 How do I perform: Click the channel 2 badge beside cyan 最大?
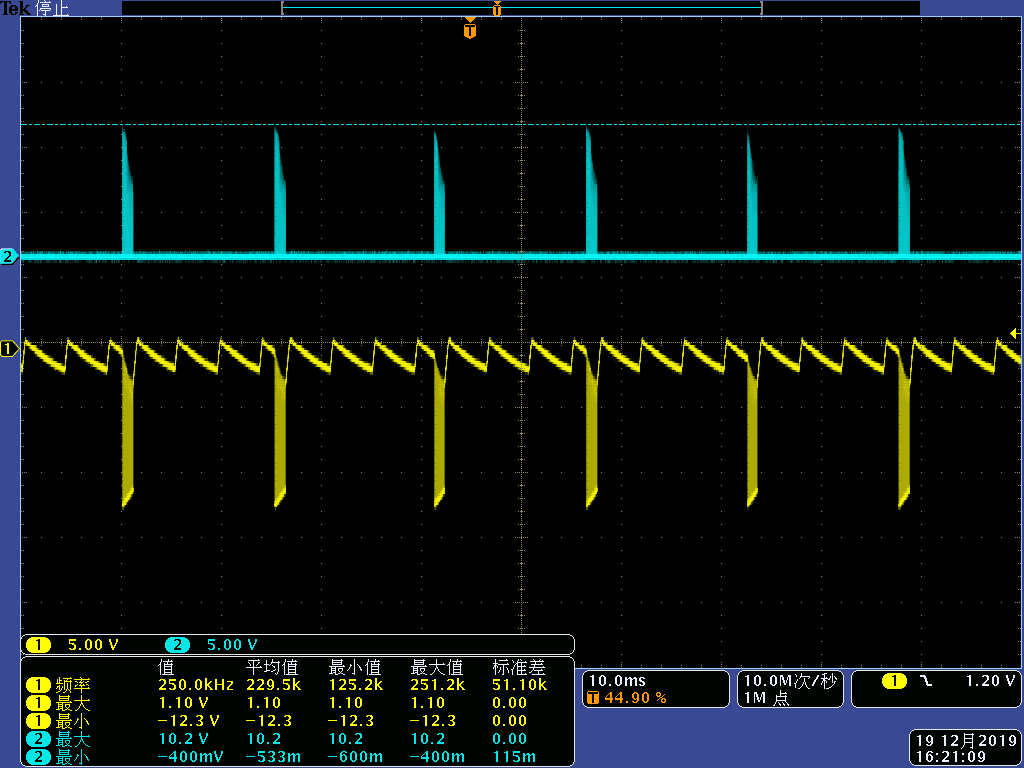pos(38,740)
